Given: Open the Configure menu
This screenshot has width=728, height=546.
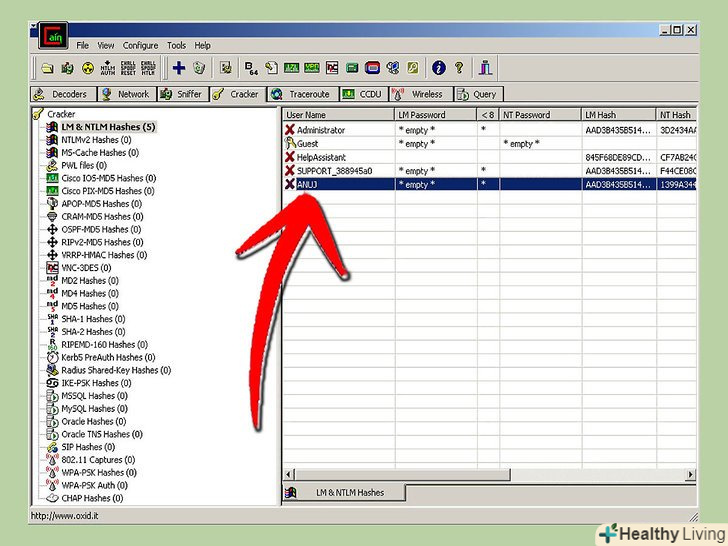Looking at the screenshot, I should click(140, 45).
